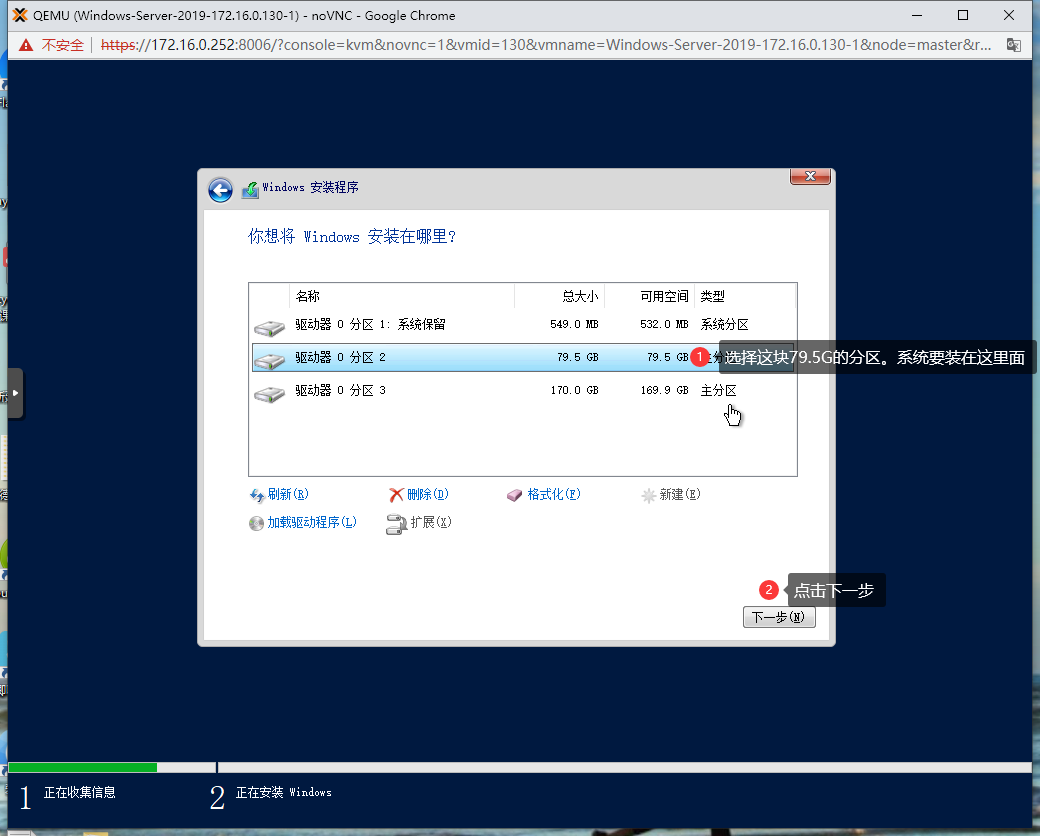Viewport: 1040px width, 836px height.
Task: Click the translate icon in the address bar
Action: 1013,45
